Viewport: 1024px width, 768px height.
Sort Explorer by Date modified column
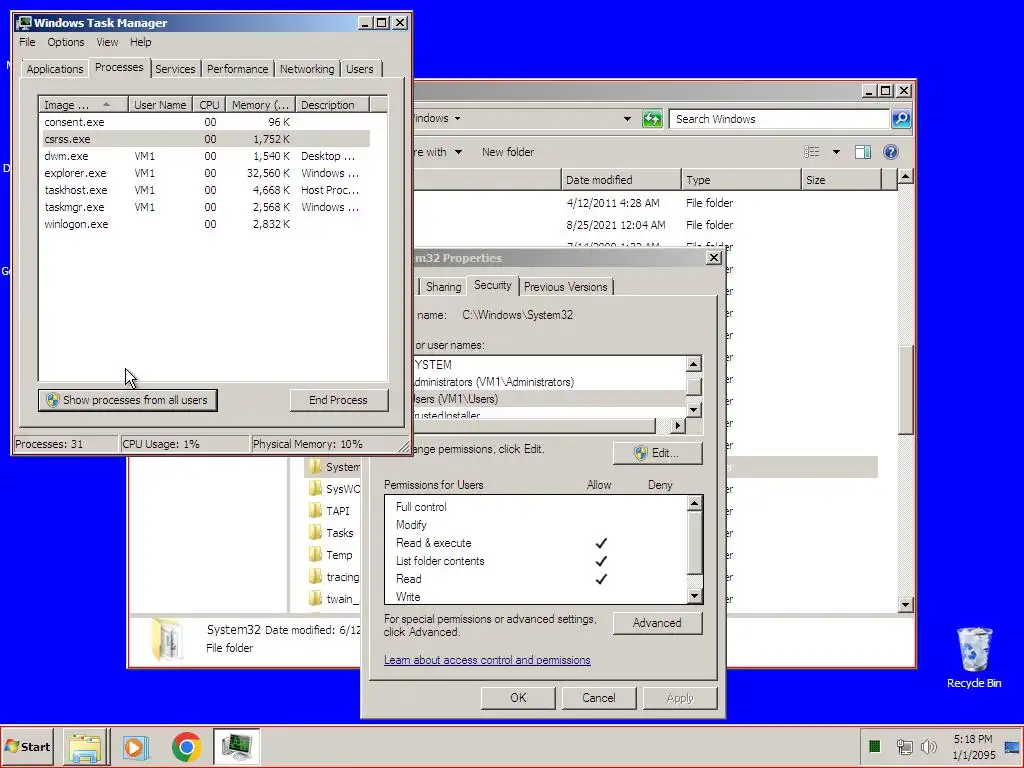click(620, 180)
